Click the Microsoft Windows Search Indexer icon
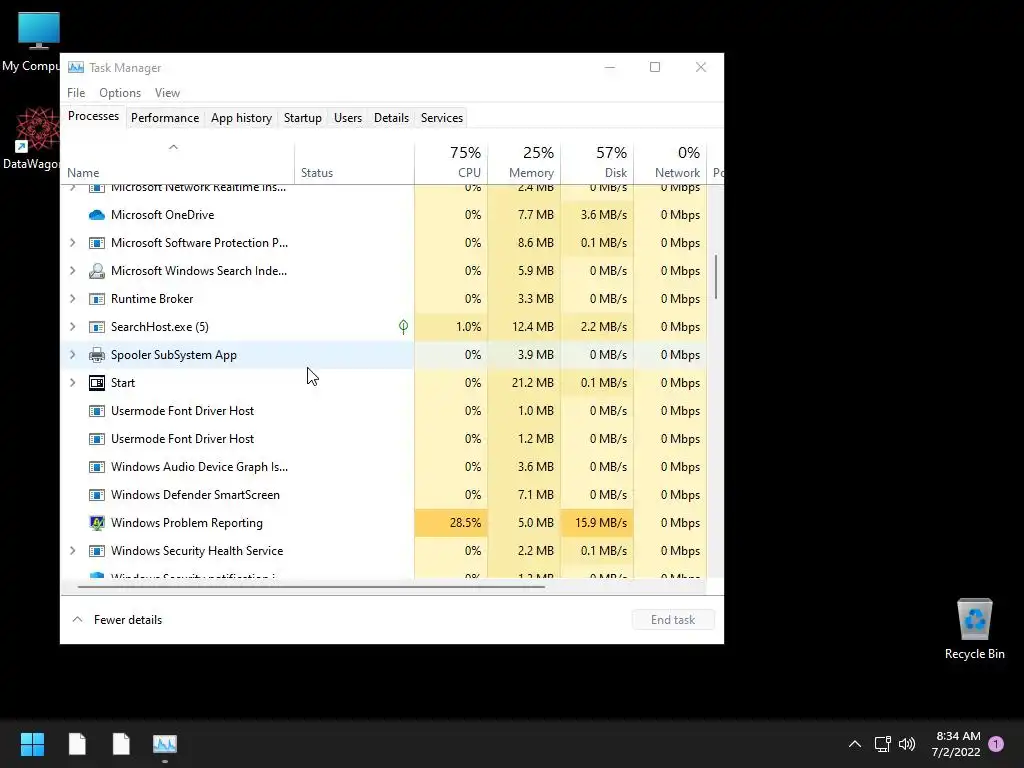Viewport: 1024px width, 768px height. pyautogui.click(x=97, y=271)
